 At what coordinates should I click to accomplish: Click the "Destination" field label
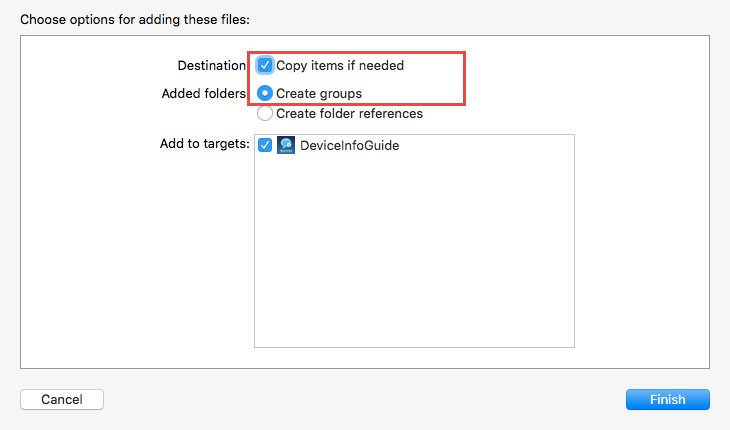(x=212, y=65)
